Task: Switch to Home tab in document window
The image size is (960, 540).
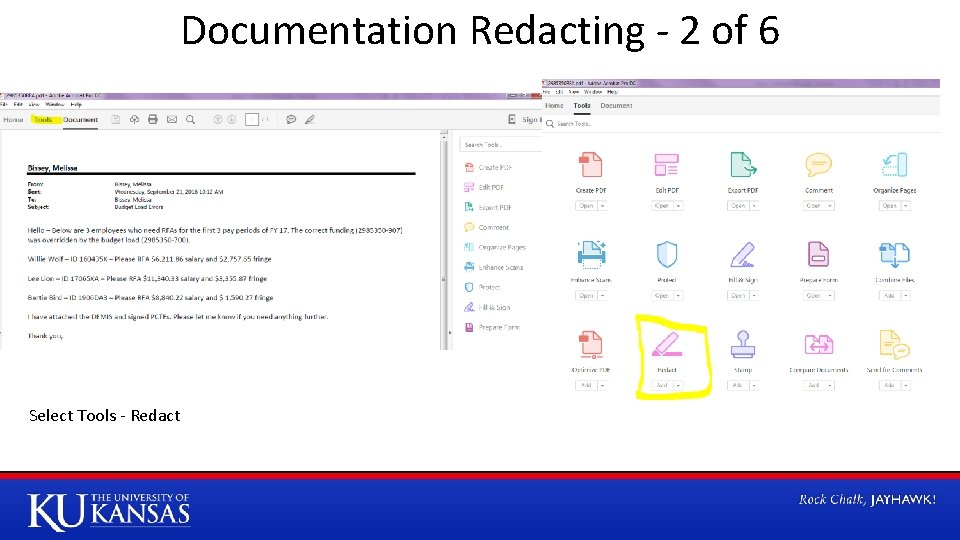Action: (13, 119)
